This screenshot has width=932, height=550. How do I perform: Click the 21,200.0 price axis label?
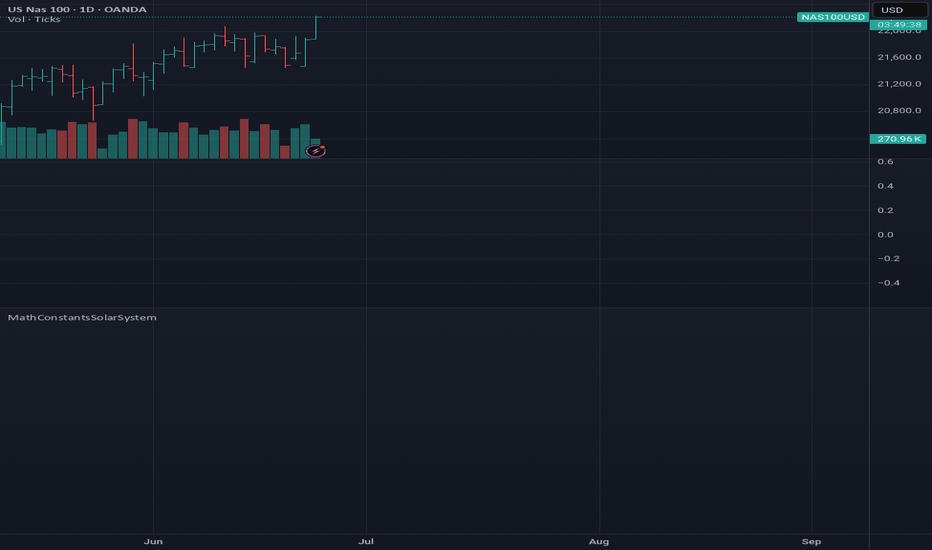(899, 84)
